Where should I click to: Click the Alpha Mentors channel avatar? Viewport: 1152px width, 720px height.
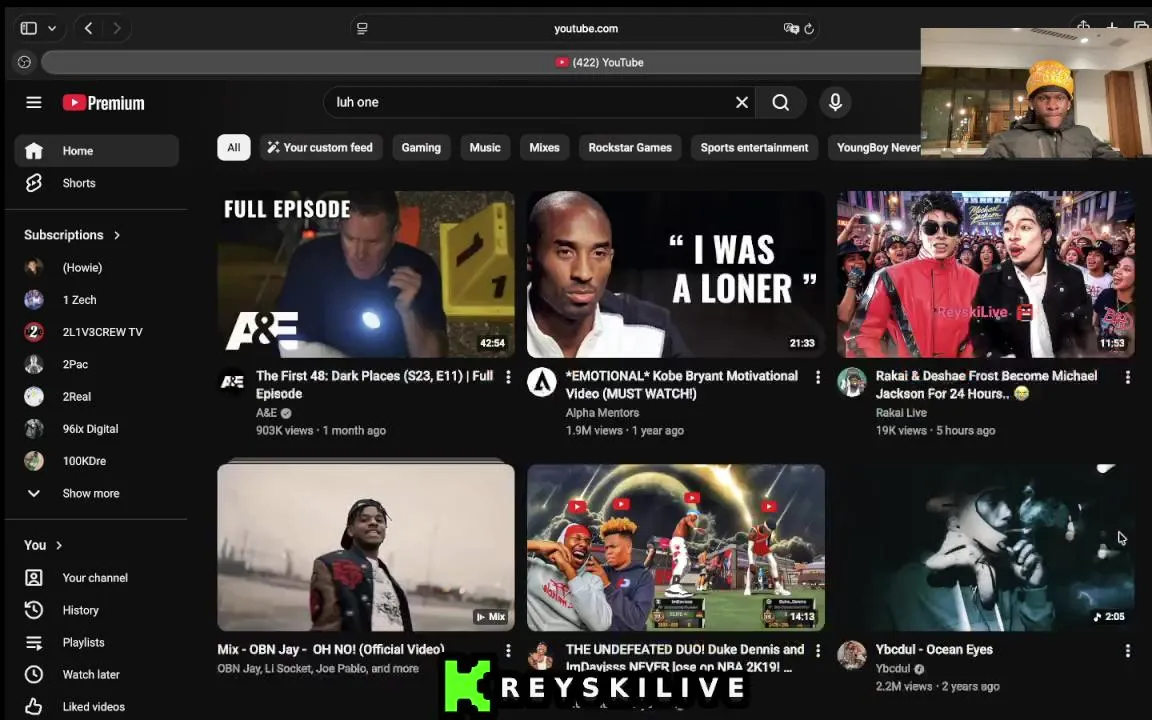542,382
